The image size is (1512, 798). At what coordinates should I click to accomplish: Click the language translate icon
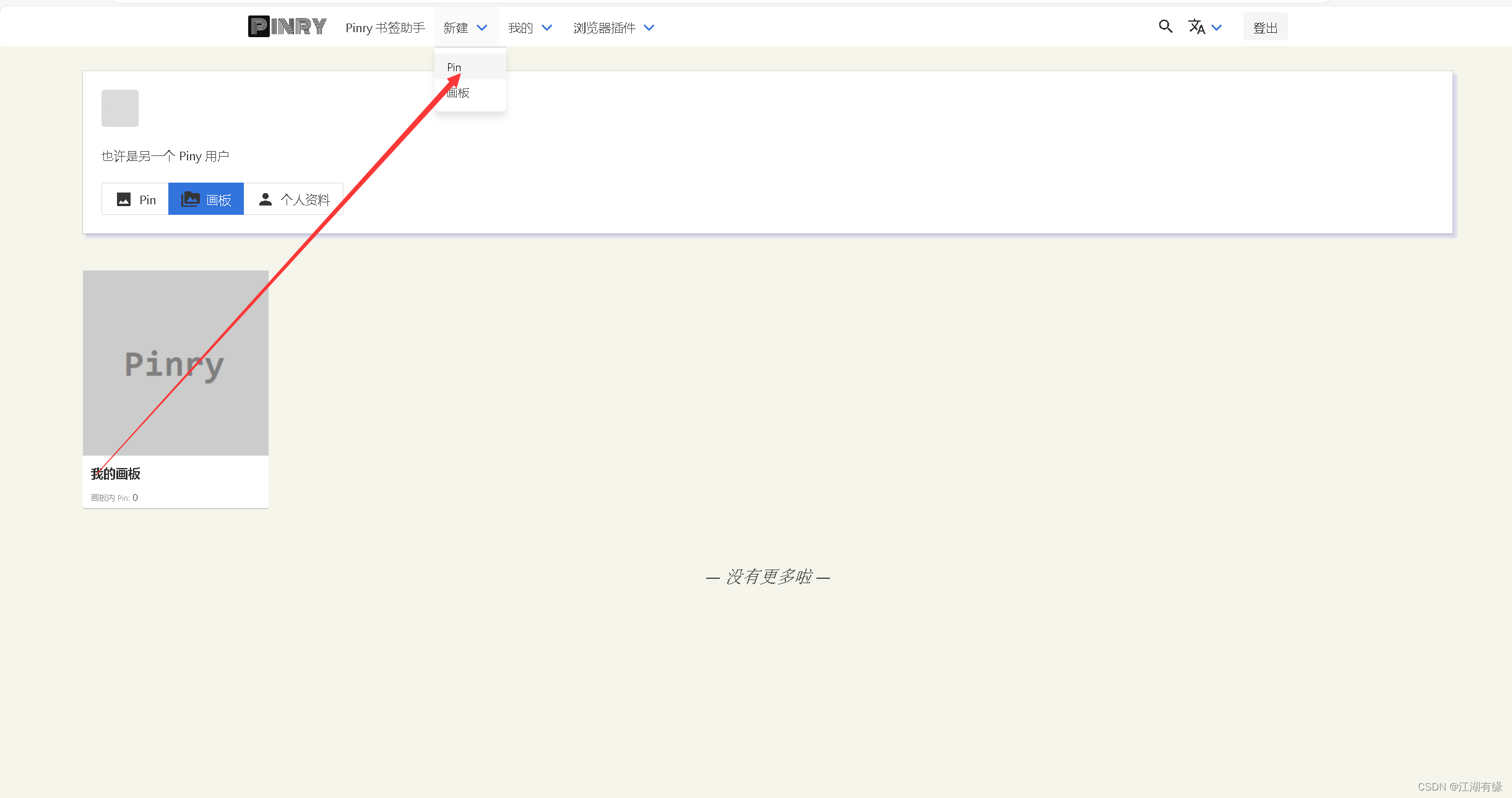pyautogui.click(x=1196, y=27)
